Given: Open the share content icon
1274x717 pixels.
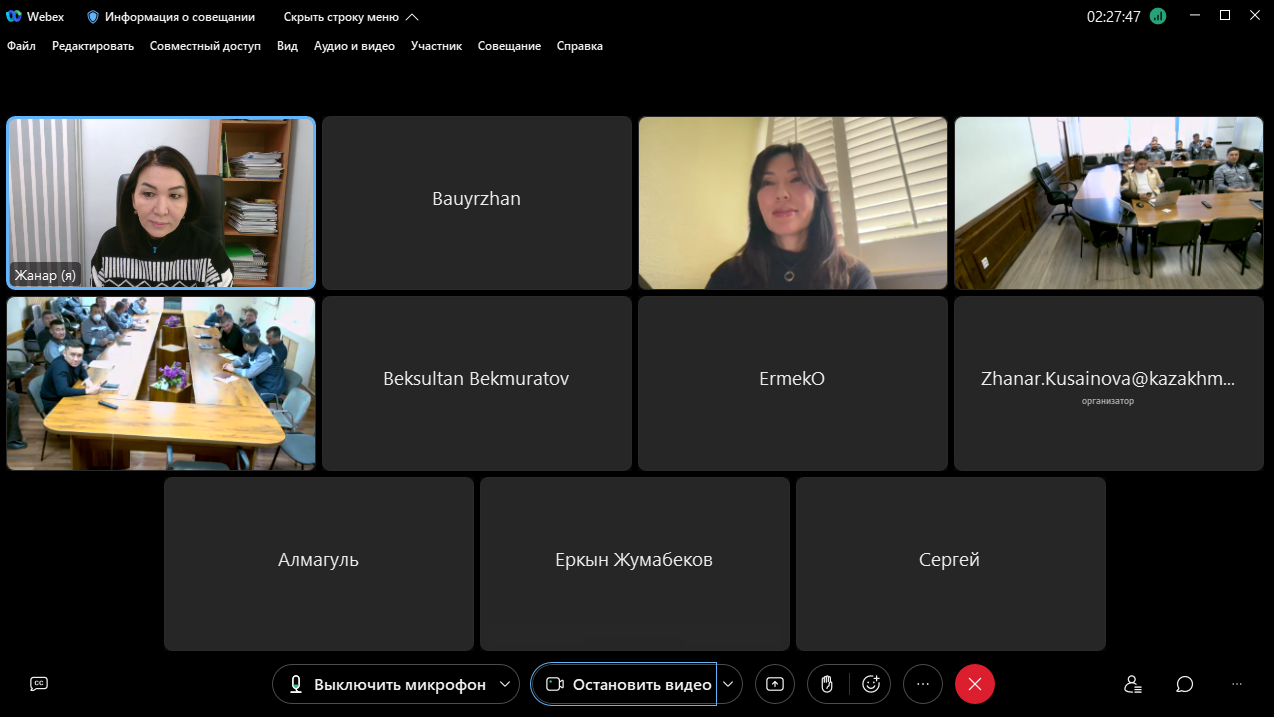Looking at the screenshot, I should tap(775, 684).
